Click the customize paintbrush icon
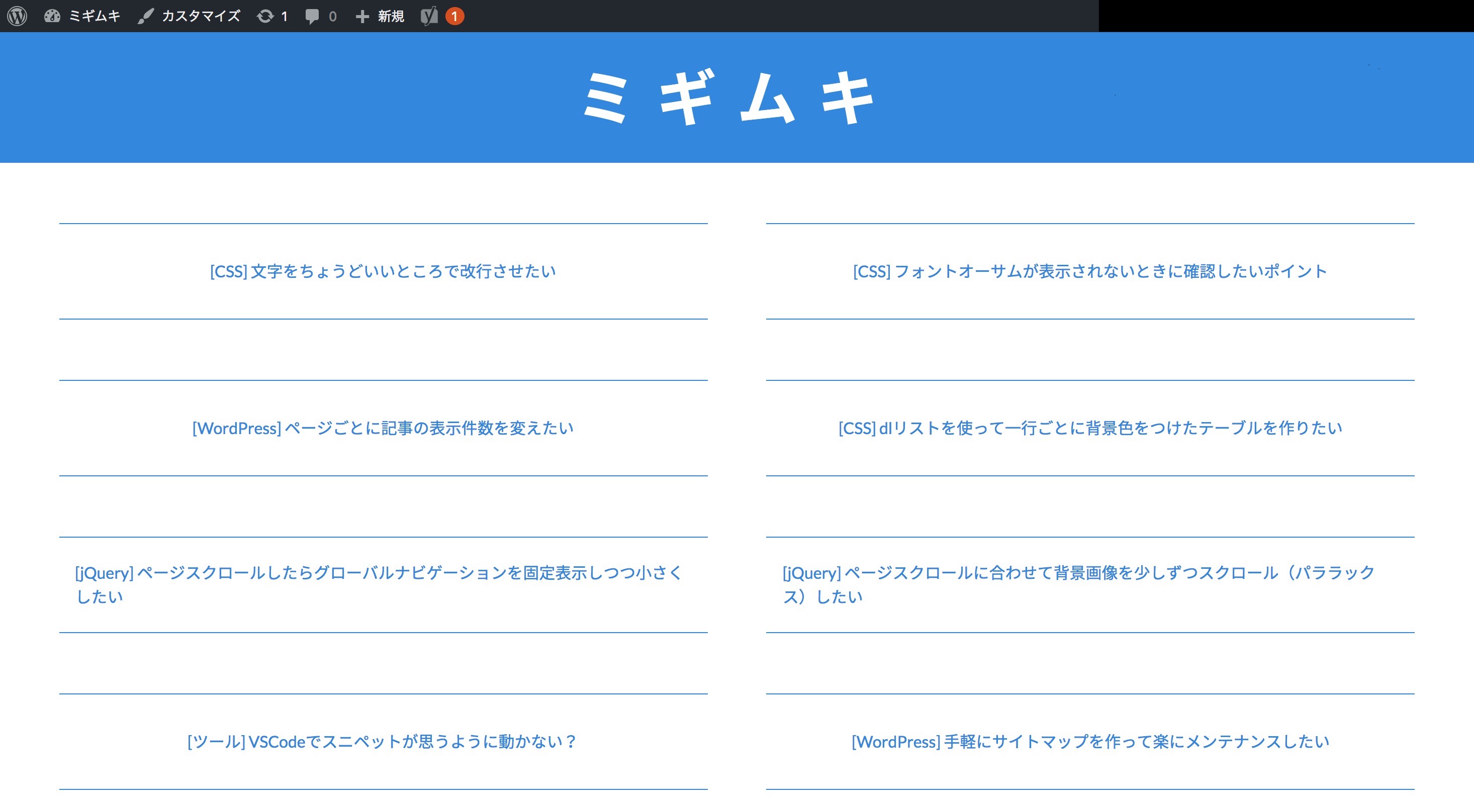The height and width of the screenshot is (812, 1474). tap(146, 16)
